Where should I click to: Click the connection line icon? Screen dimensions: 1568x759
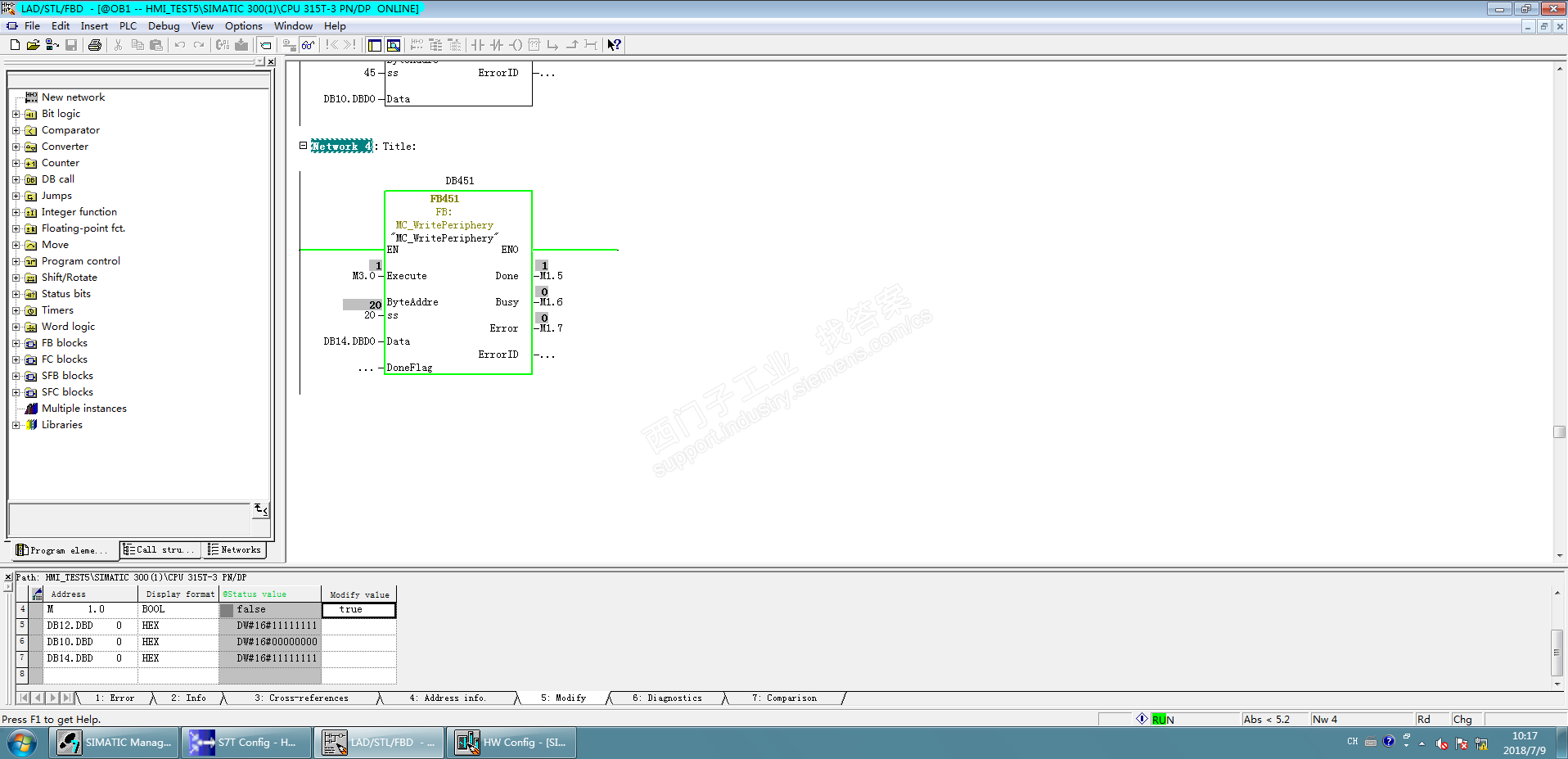pyautogui.click(x=591, y=45)
